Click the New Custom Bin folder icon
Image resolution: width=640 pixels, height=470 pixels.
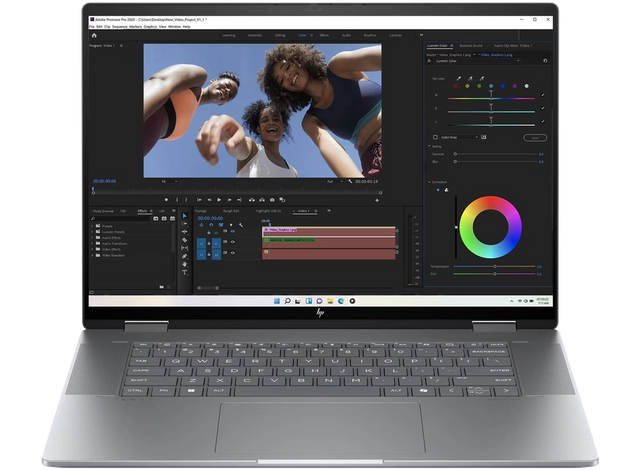coord(162,287)
